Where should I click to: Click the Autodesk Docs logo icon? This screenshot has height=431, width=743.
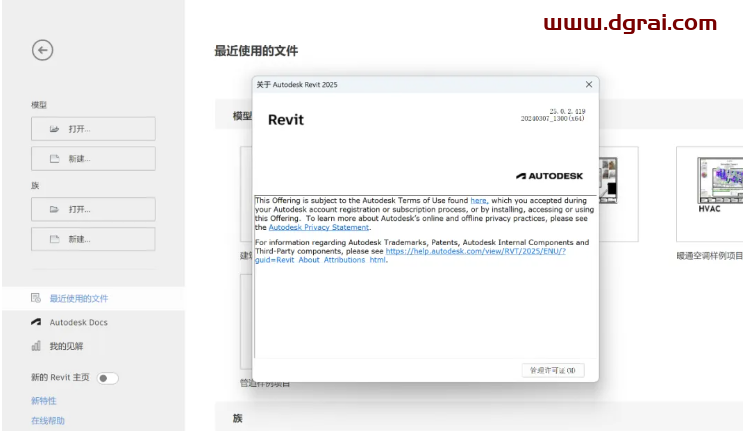coord(36,322)
